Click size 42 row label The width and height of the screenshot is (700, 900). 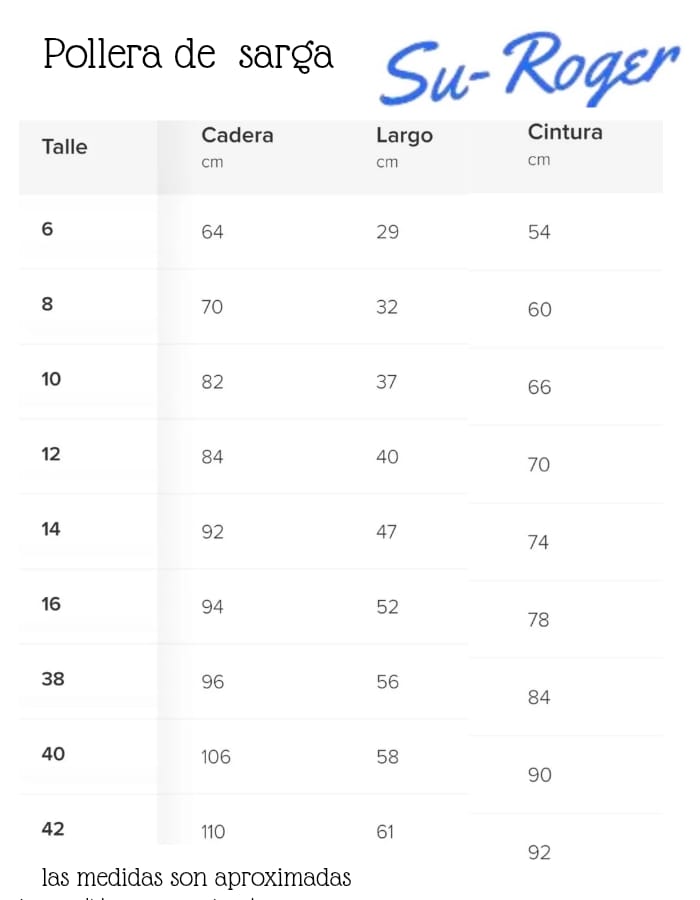pos(53,829)
